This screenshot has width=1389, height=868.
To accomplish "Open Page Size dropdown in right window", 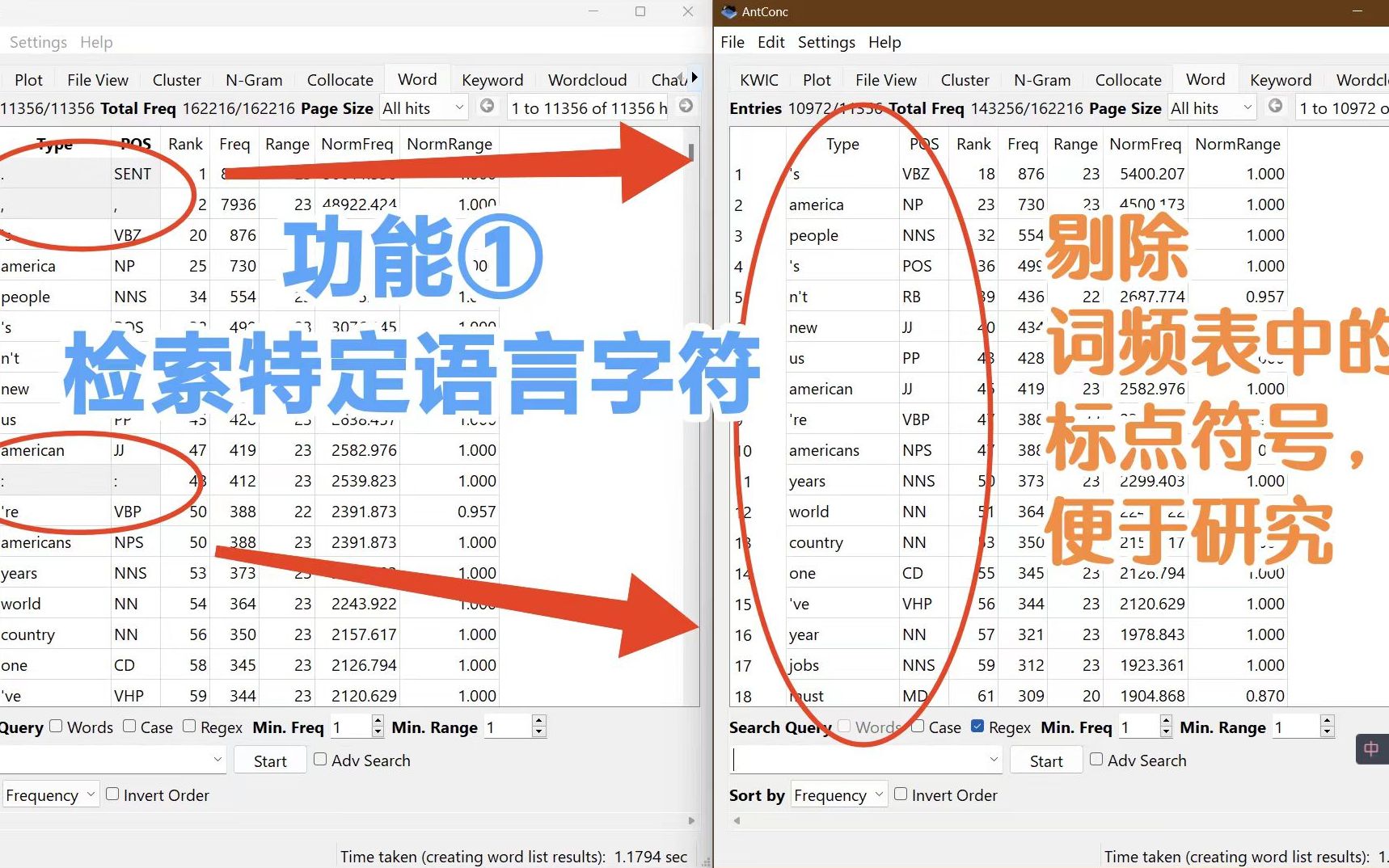I will pos(1212,107).
